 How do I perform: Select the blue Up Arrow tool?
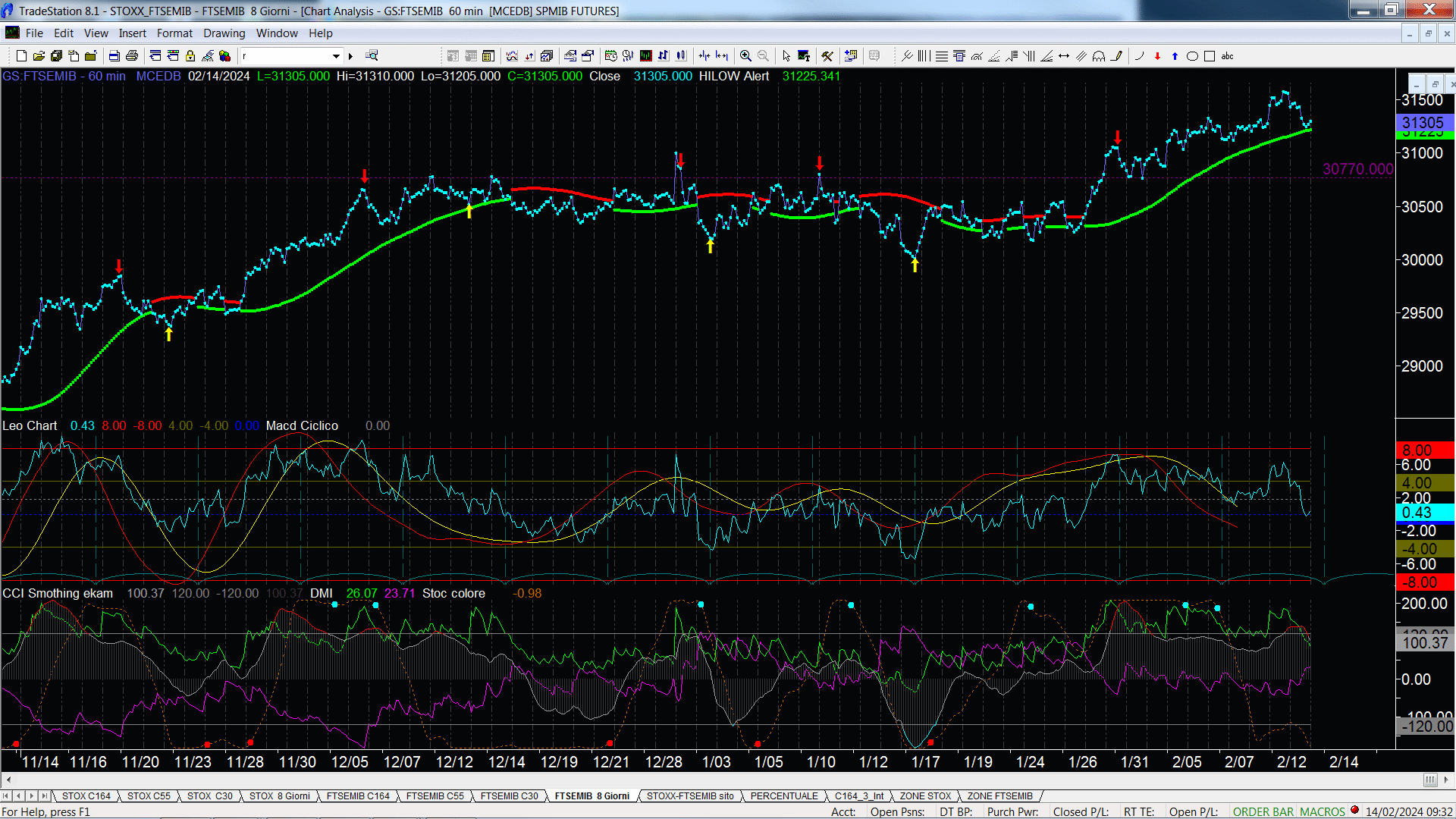(x=1175, y=56)
